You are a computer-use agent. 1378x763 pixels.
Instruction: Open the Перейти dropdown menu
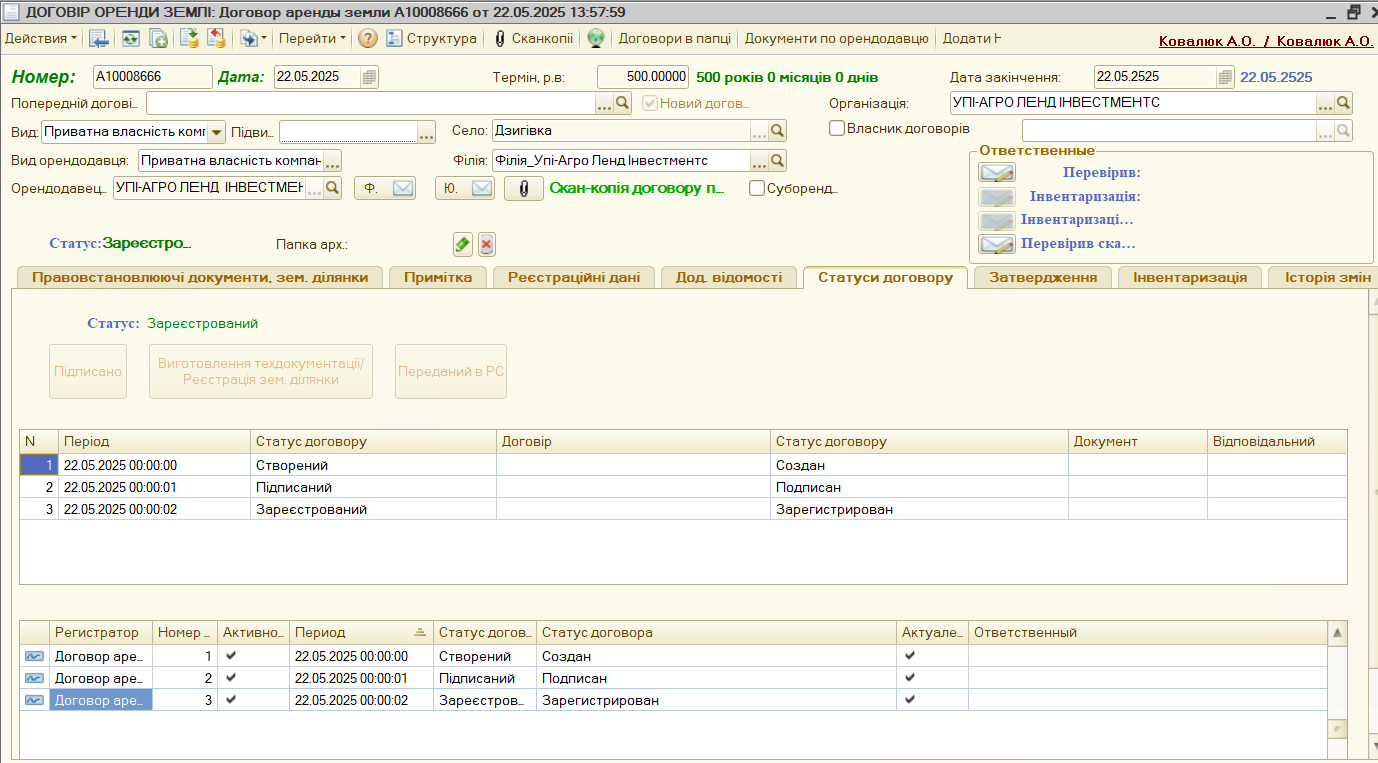pos(312,39)
